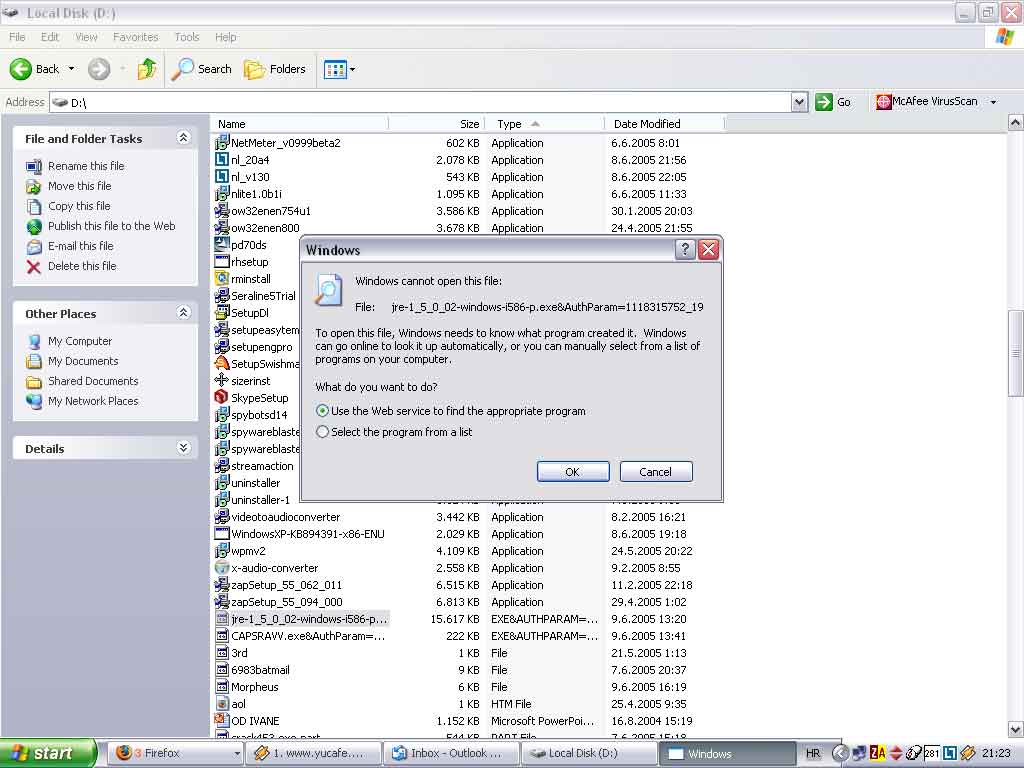Click the dialog help question mark

pyautogui.click(x=684, y=249)
